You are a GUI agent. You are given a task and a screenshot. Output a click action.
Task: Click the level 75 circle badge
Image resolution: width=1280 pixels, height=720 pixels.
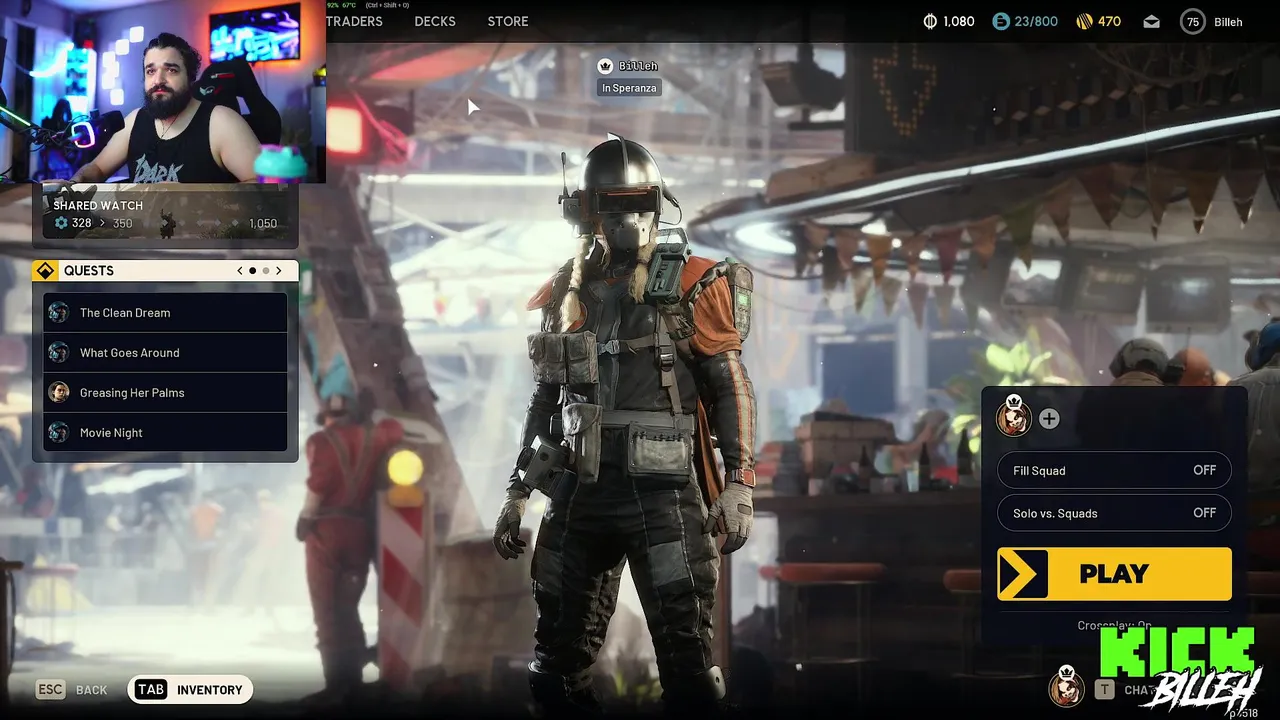click(1193, 21)
